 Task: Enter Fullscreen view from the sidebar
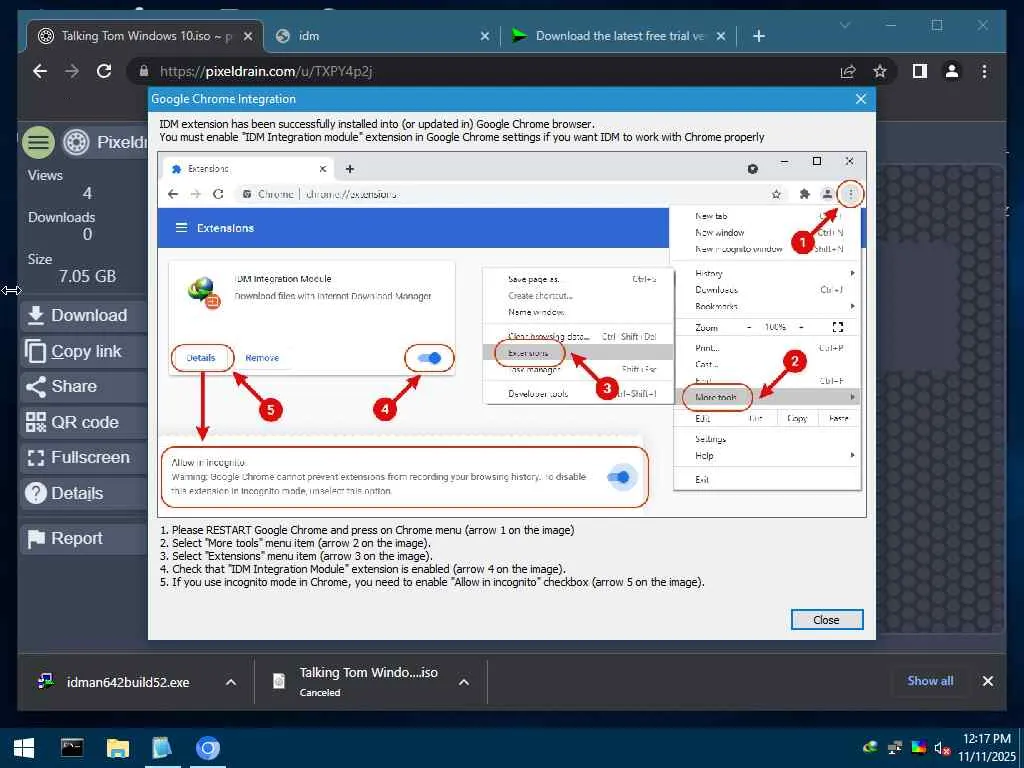point(84,458)
